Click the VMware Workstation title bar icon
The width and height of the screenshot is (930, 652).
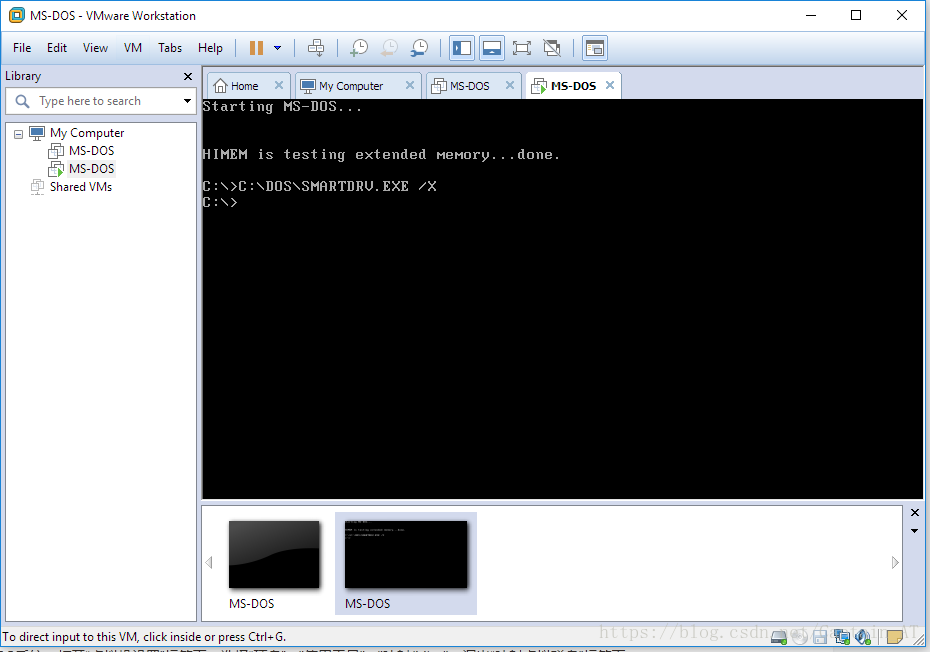click(x=17, y=15)
